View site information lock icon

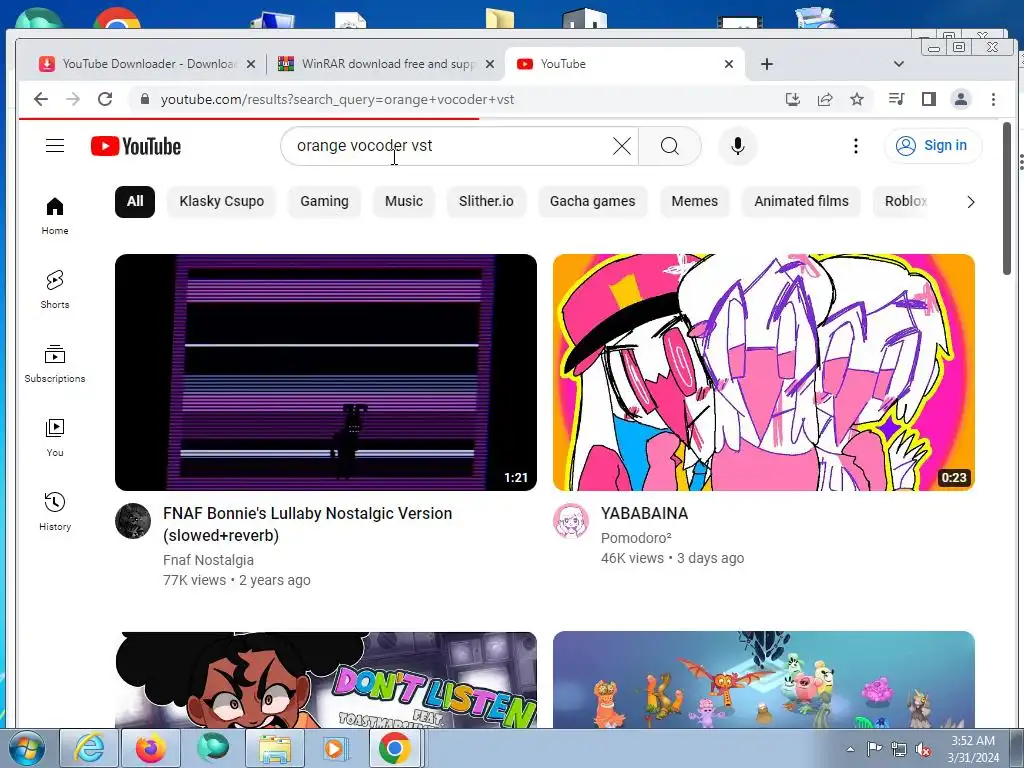[145, 99]
